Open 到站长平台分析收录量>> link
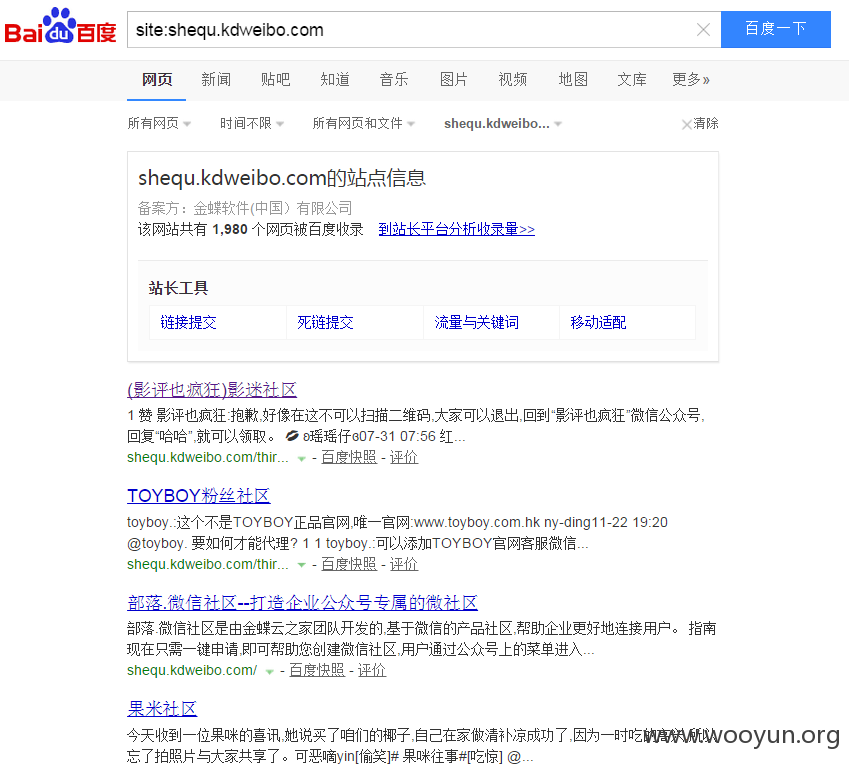849x764 pixels. [456, 229]
